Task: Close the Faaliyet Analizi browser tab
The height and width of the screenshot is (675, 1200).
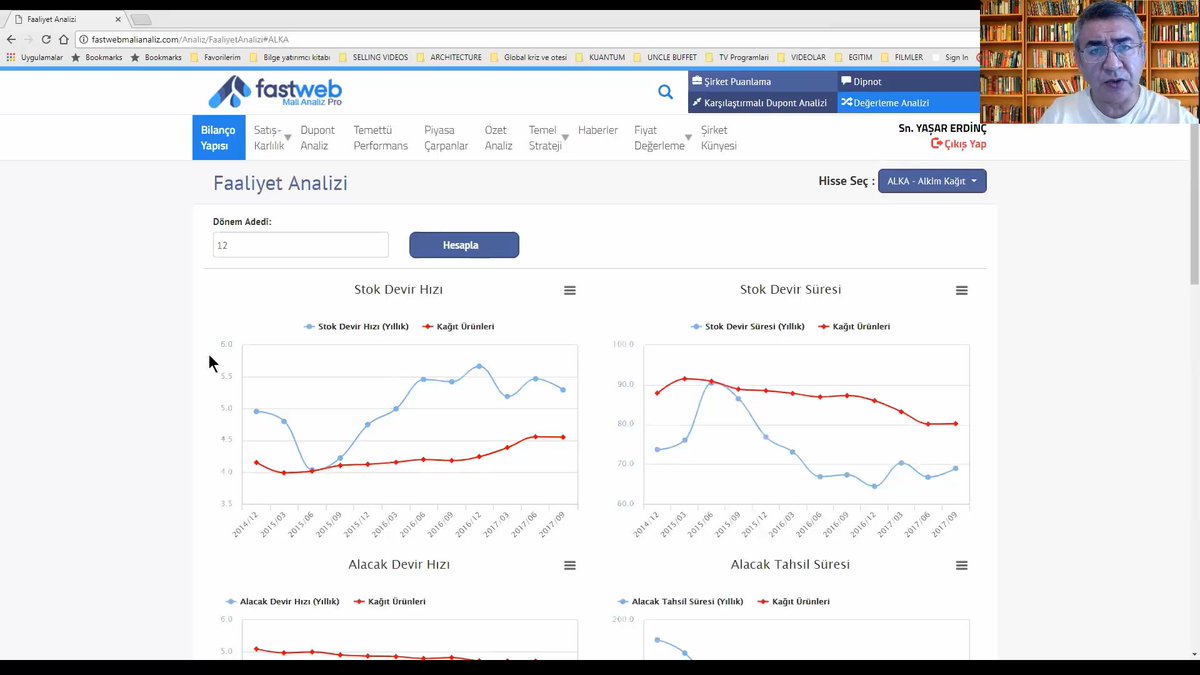Action: (117, 19)
